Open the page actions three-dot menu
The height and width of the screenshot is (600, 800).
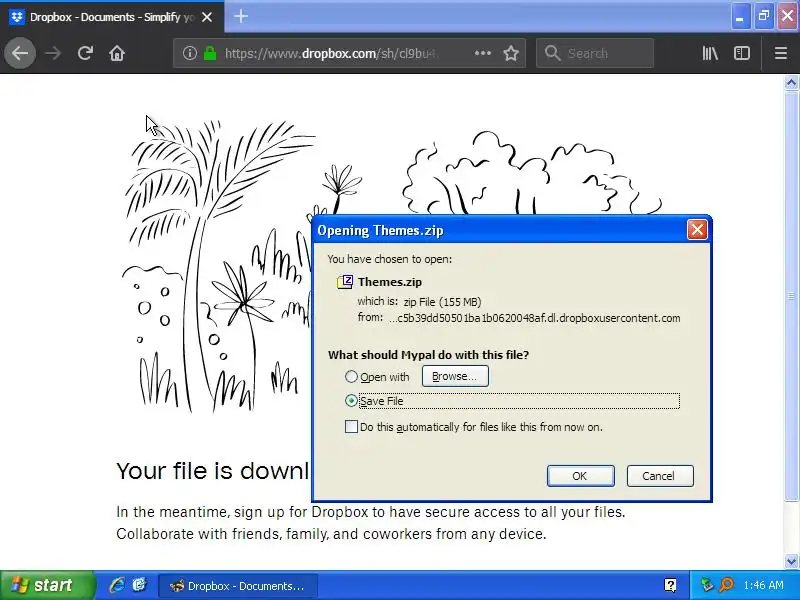click(483, 53)
